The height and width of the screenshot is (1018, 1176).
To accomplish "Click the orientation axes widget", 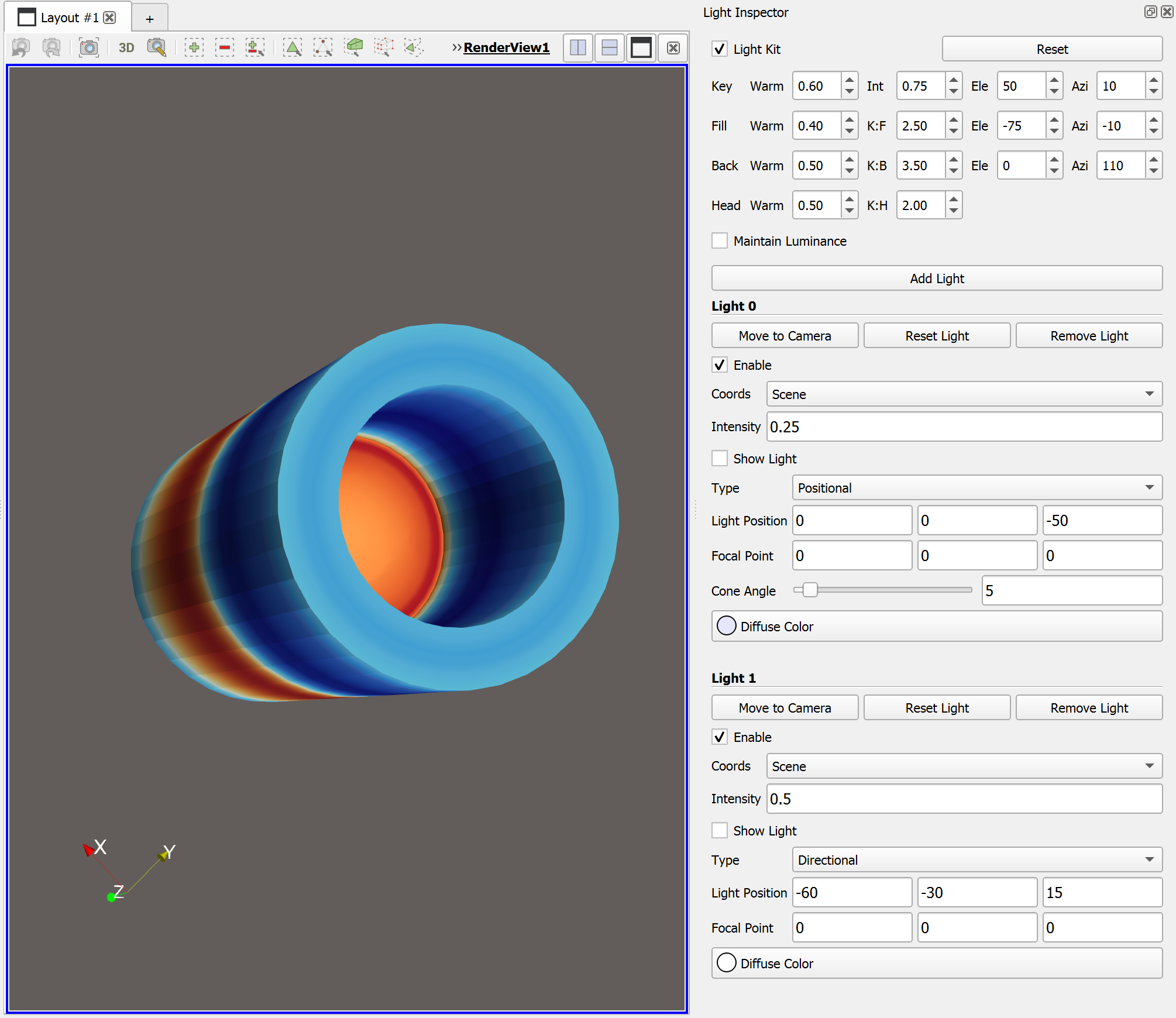I will [128, 871].
